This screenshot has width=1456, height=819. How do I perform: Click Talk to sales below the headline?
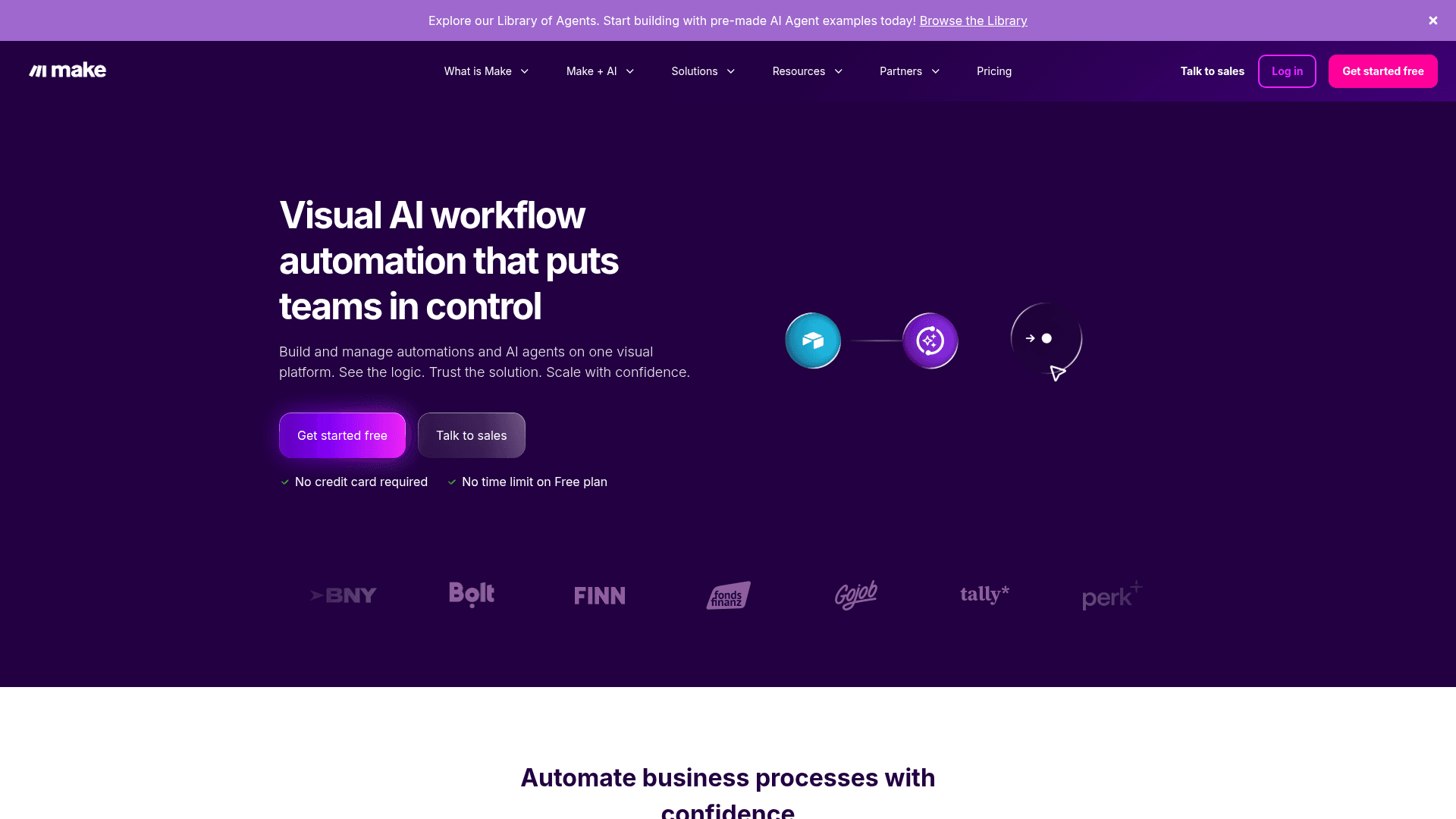pyautogui.click(x=471, y=435)
